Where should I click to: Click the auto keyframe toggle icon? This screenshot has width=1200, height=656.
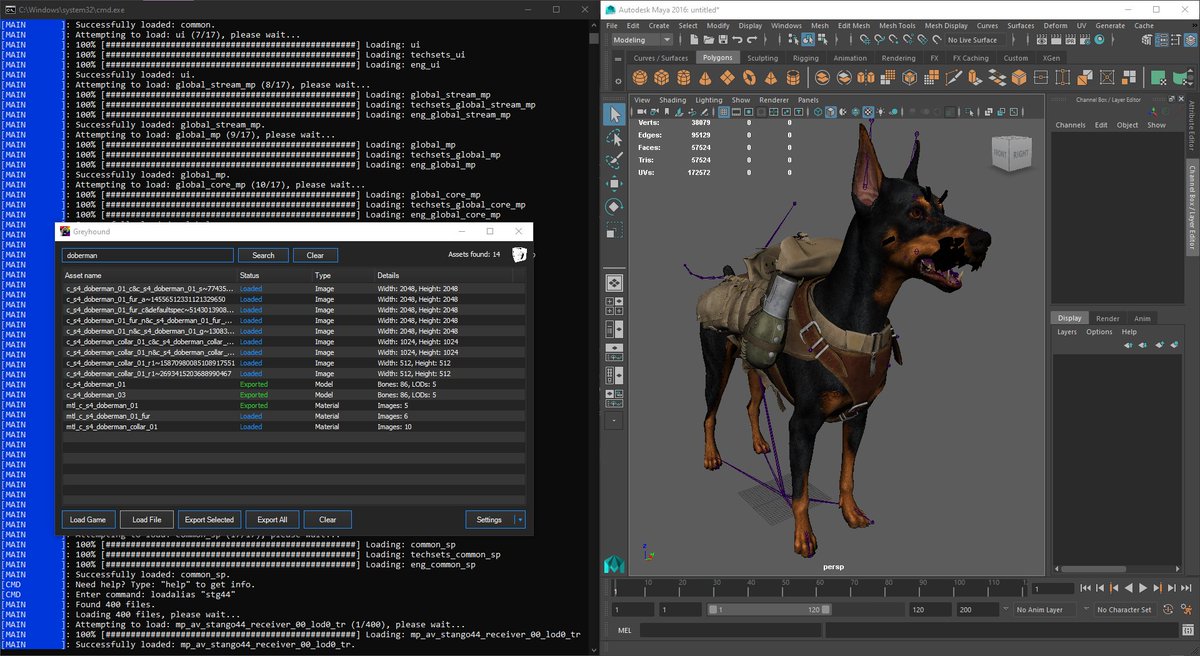point(1168,609)
